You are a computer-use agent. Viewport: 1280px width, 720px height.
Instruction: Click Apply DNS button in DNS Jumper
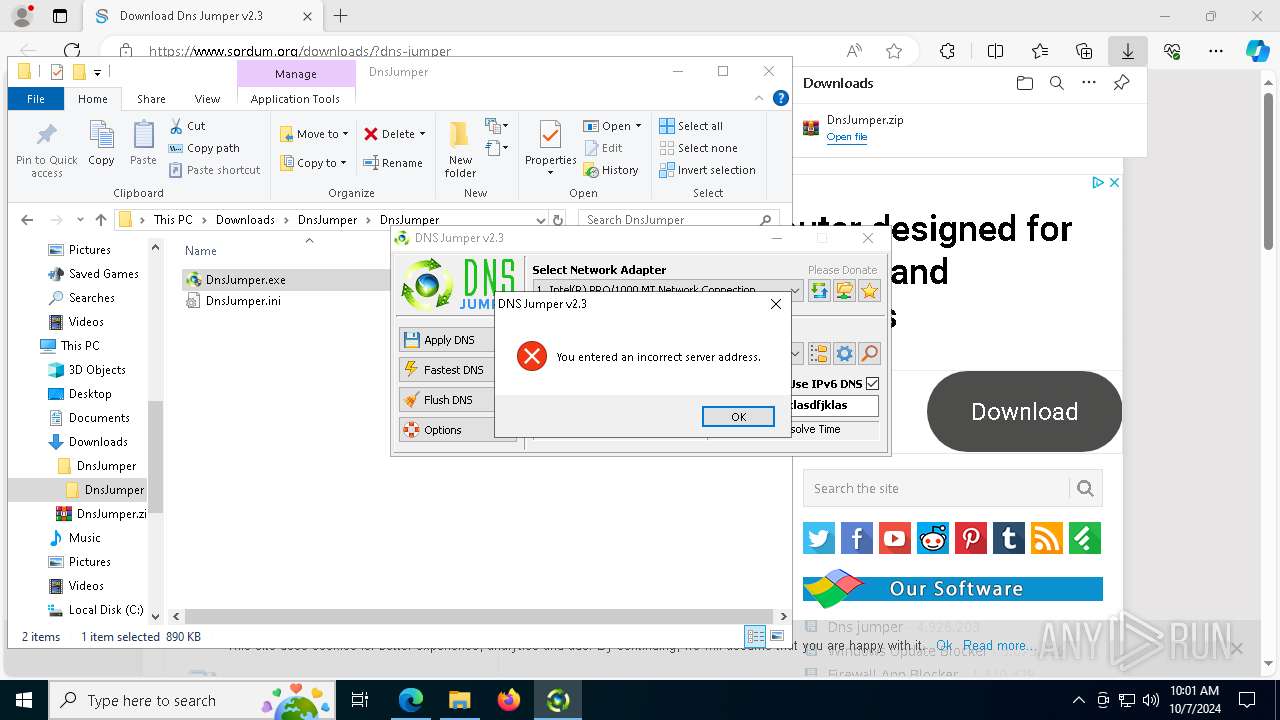(x=457, y=340)
